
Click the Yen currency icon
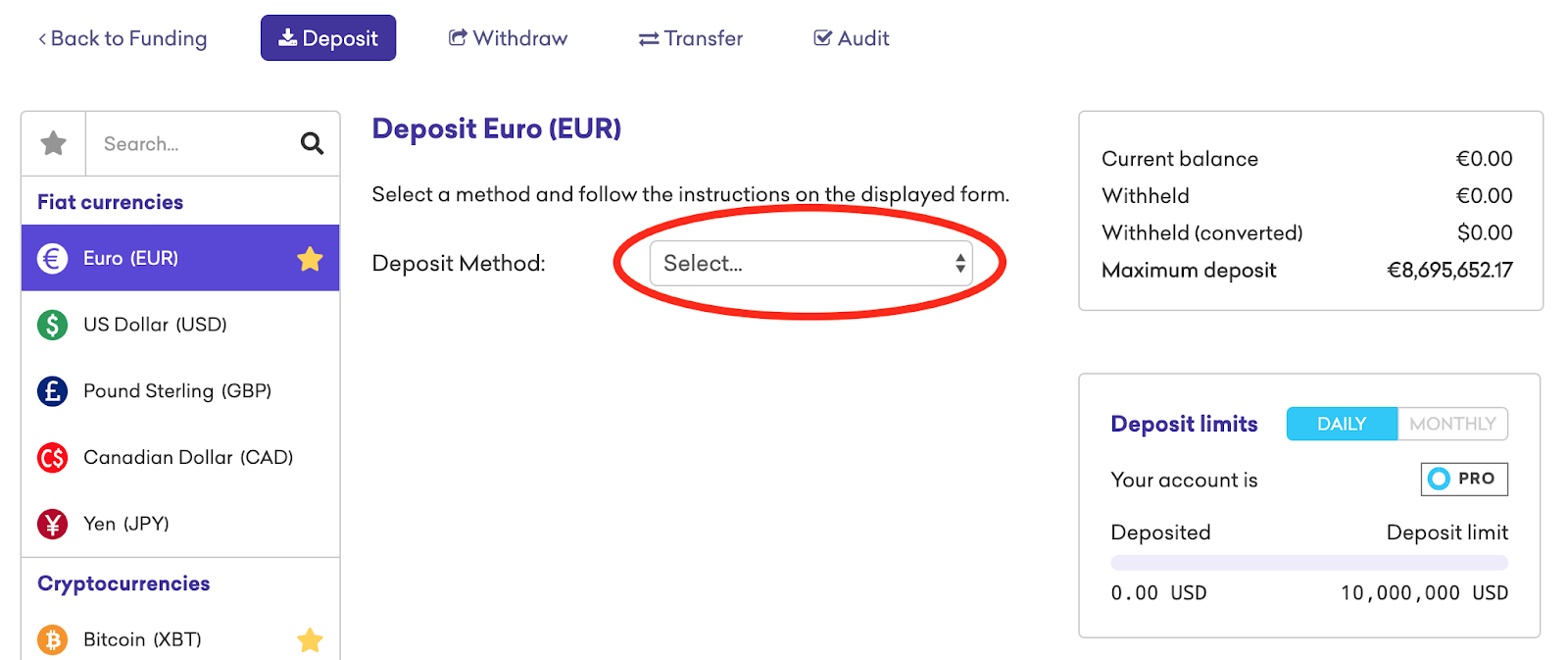click(53, 524)
